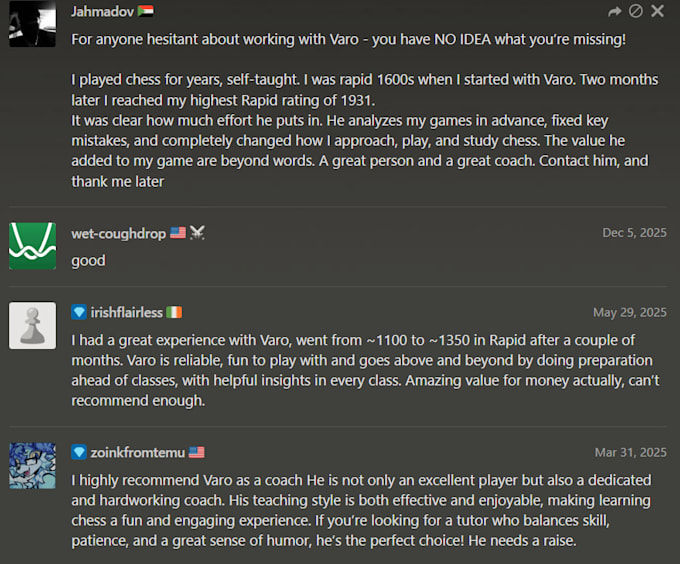Click the crossed swords icon beside wet-coughdrop
Viewport: 680px width, 564px height.
(197, 233)
